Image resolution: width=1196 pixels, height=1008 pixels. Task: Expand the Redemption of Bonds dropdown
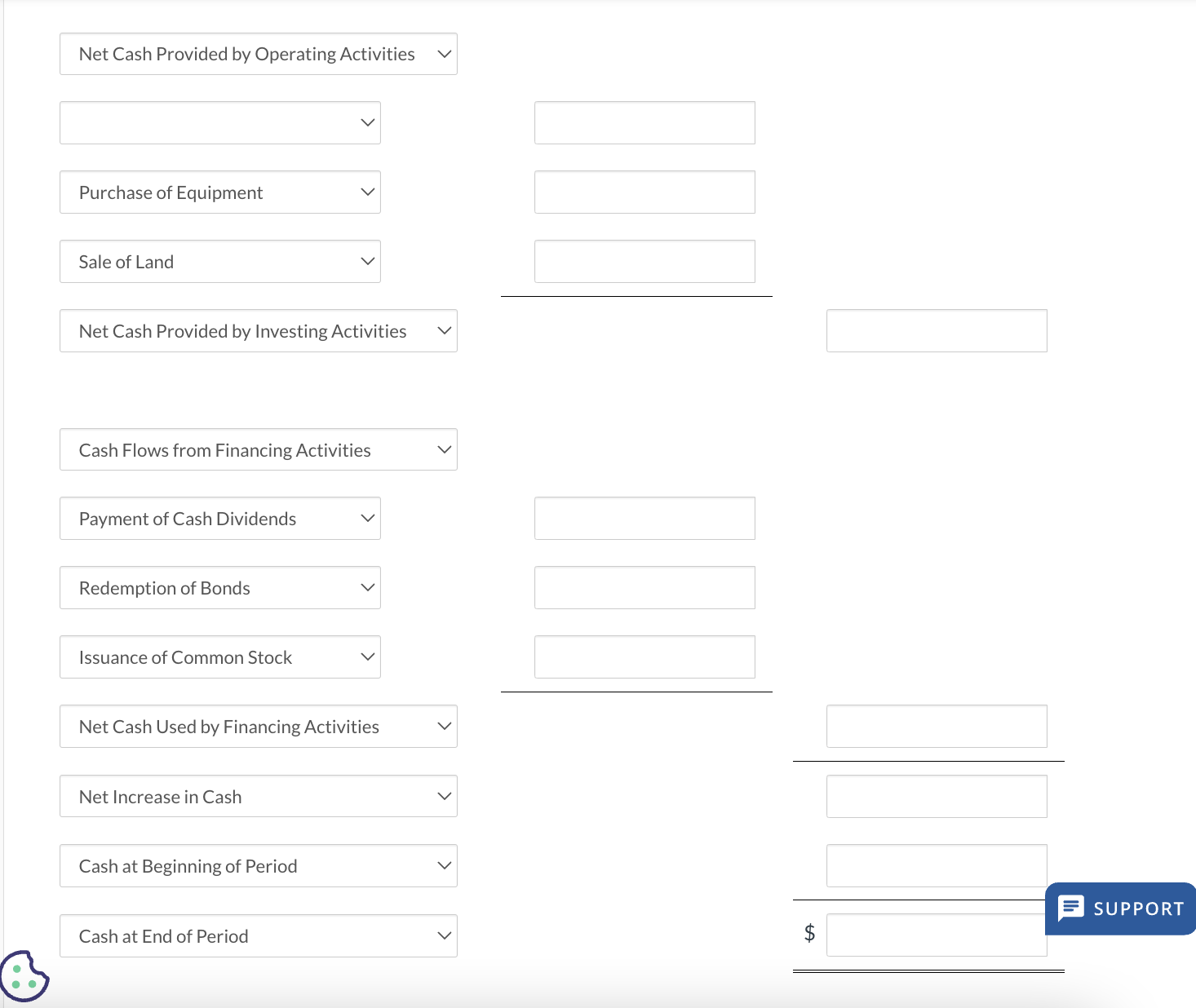[220, 588]
